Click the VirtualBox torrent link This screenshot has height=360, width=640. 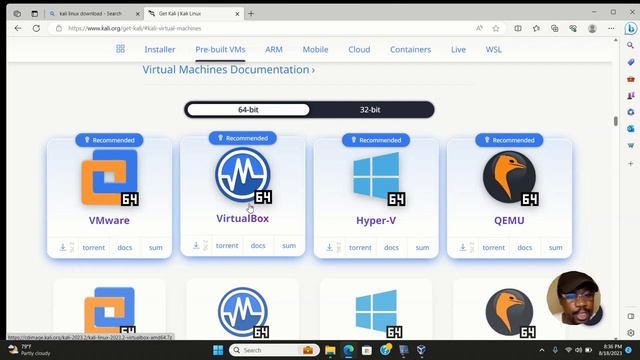click(x=227, y=245)
